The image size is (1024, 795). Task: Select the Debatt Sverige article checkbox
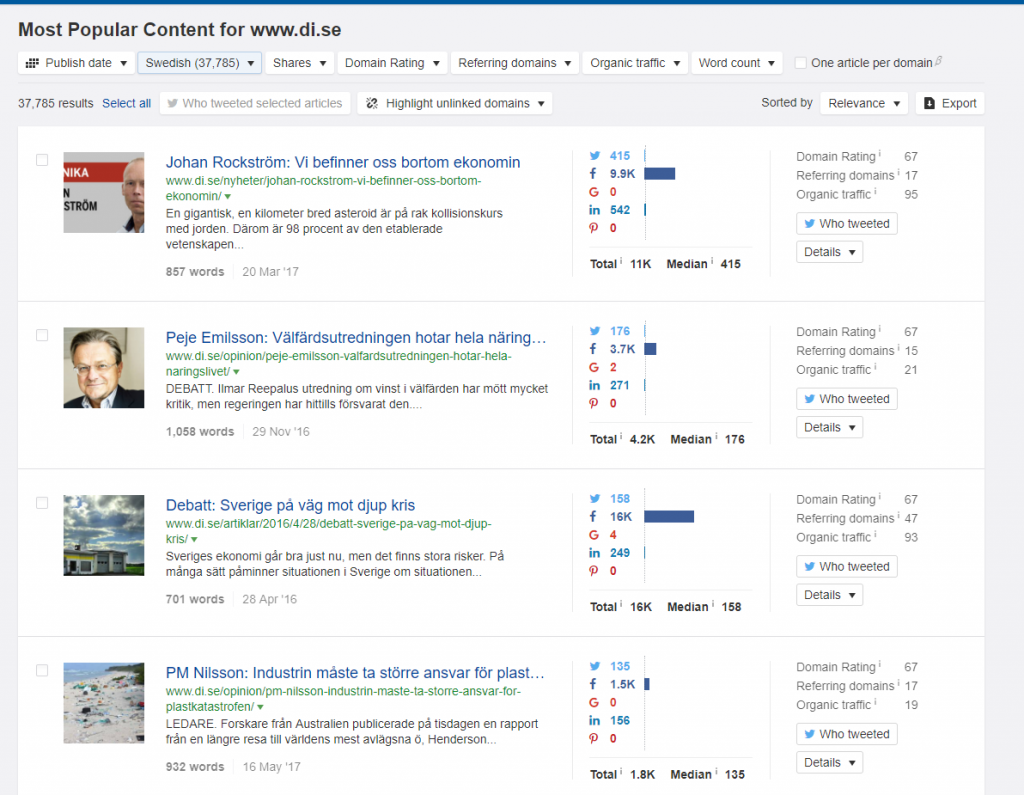pyautogui.click(x=42, y=503)
